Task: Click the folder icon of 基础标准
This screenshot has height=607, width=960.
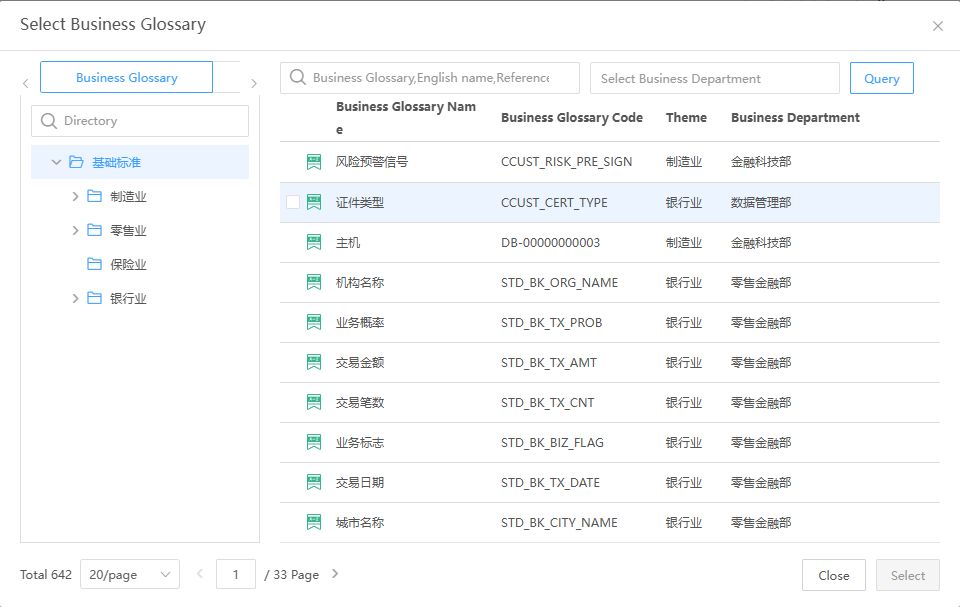Action: [x=76, y=162]
